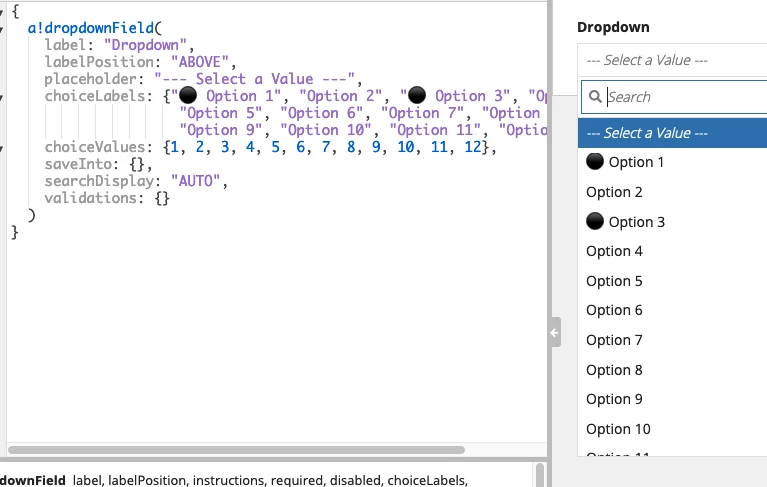
Task: Click the Dropdown field label in preview
Action: (x=613, y=27)
